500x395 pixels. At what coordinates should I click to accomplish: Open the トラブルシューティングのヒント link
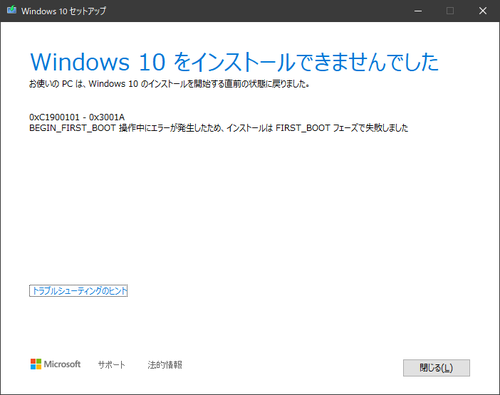pos(78,291)
